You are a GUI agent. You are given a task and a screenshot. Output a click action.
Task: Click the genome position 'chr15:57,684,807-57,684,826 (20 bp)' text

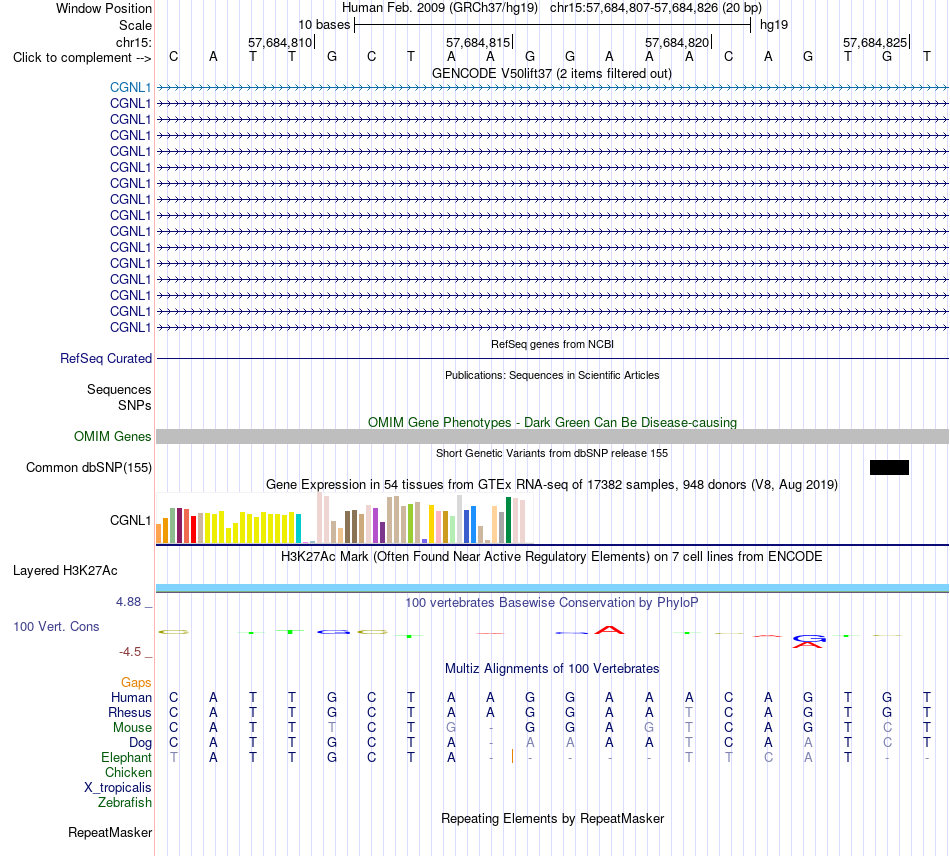(656, 8)
